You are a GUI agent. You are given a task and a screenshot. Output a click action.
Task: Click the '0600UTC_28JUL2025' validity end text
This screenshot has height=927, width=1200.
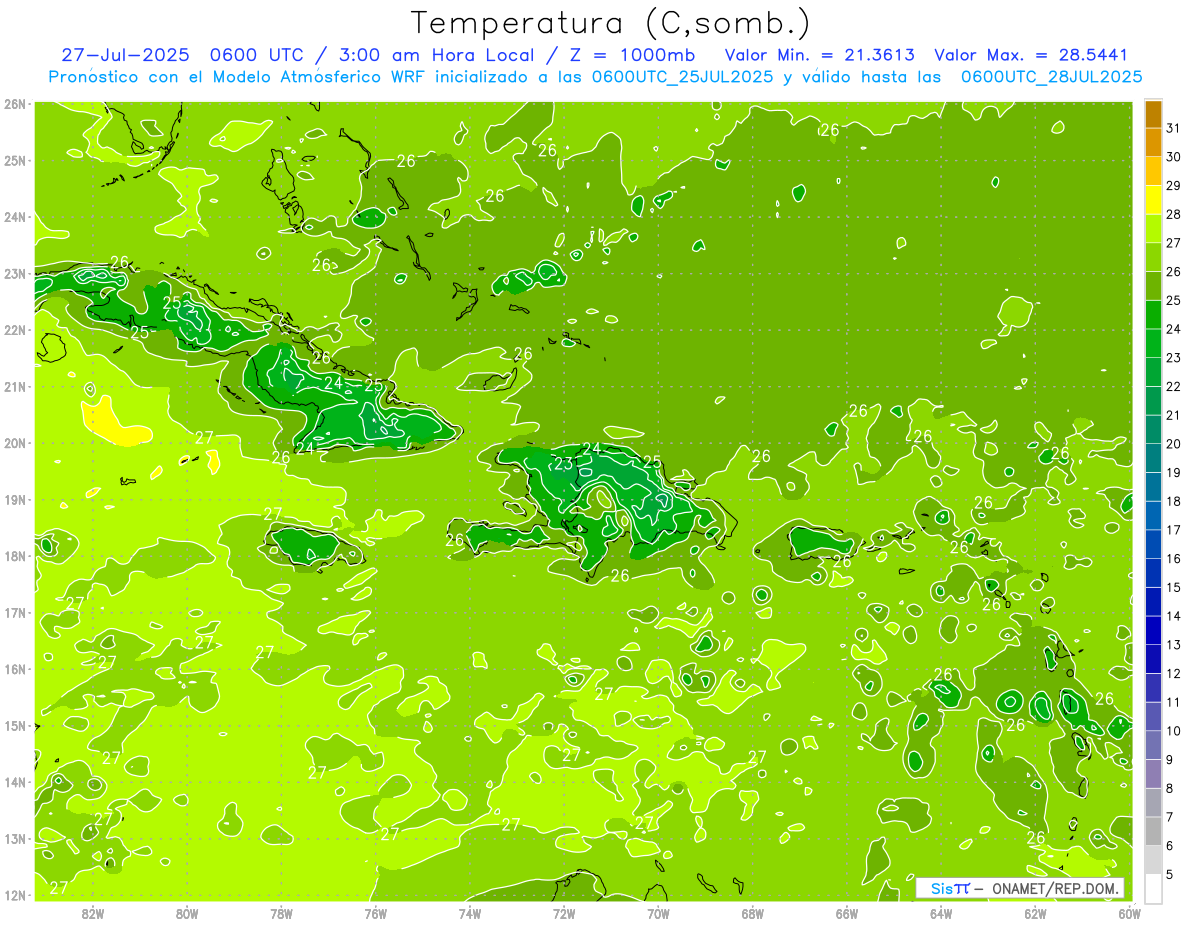(1051, 76)
